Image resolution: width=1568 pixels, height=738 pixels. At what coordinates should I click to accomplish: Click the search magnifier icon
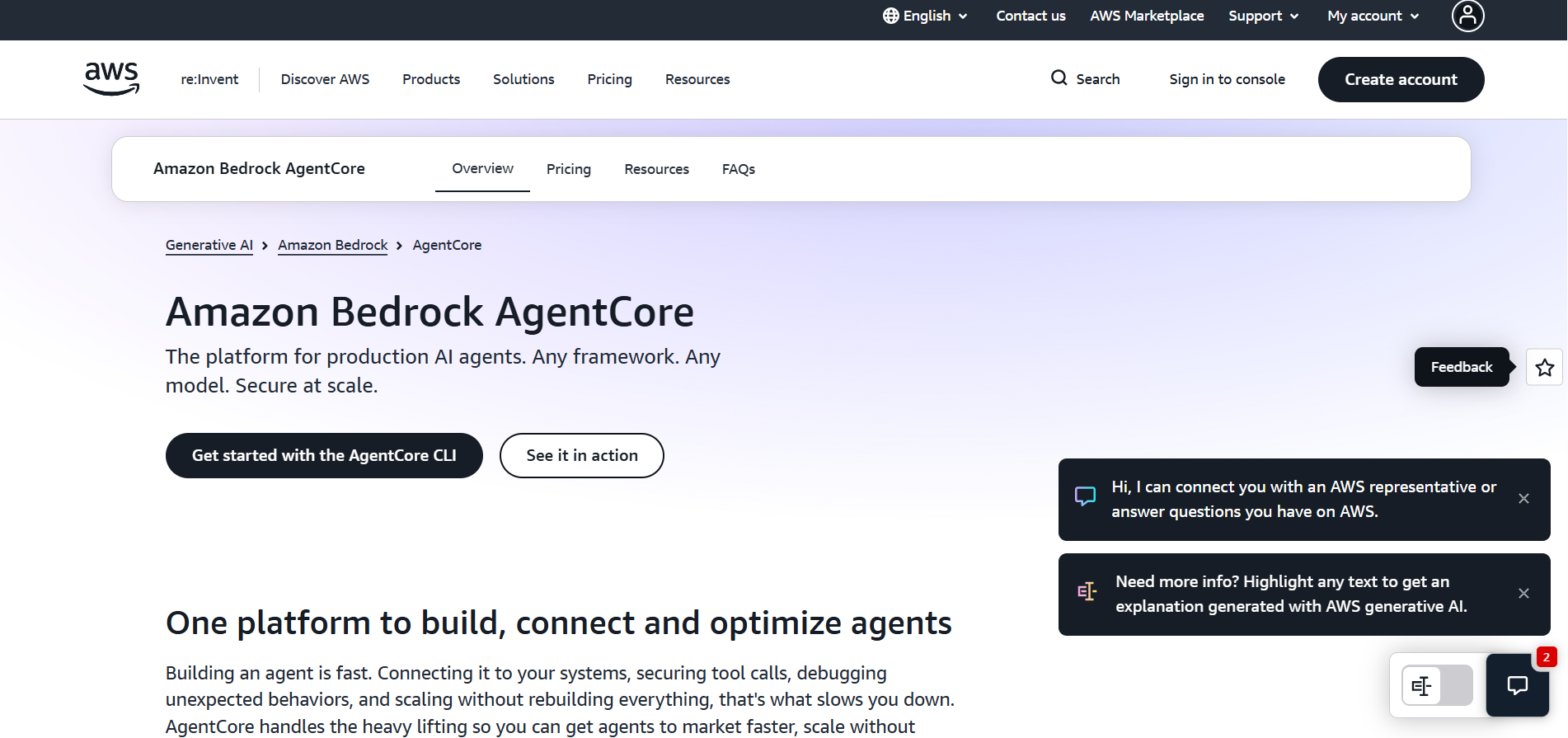[1059, 78]
